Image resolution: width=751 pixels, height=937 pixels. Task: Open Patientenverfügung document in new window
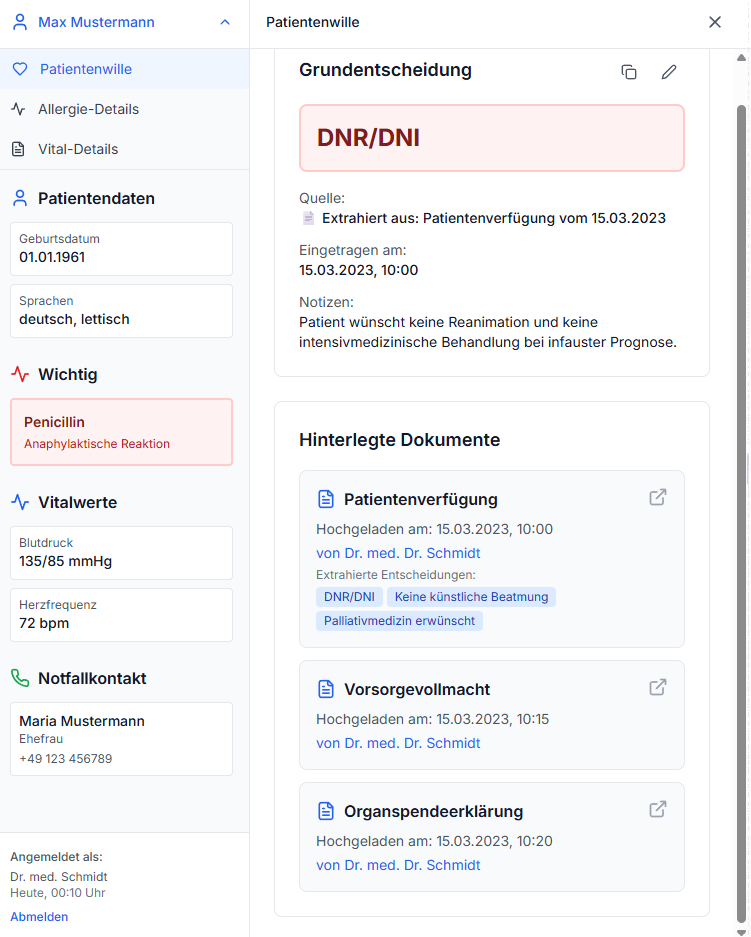pos(658,497)
